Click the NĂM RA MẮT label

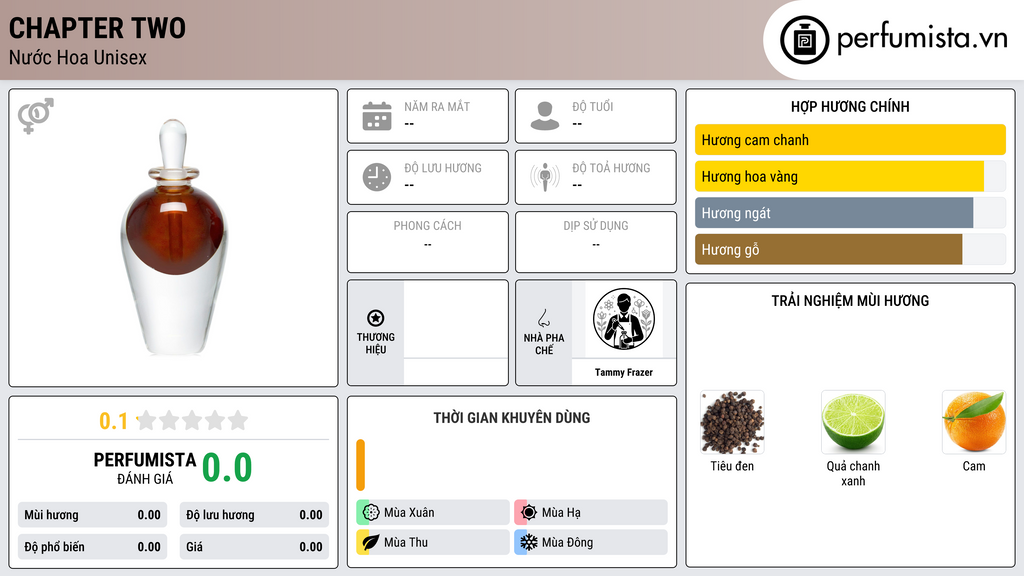(x=437, y=106)
